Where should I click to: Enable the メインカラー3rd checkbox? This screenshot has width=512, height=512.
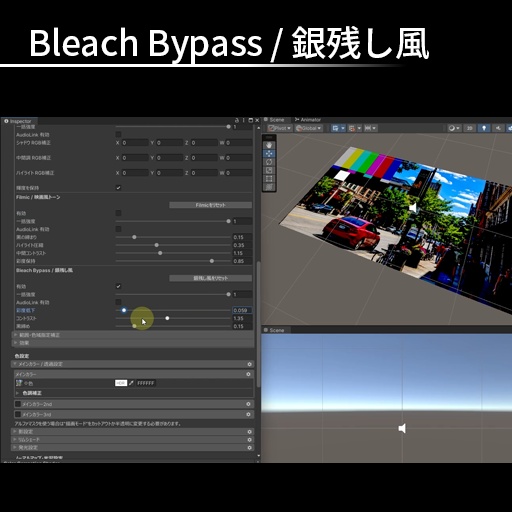18,414
